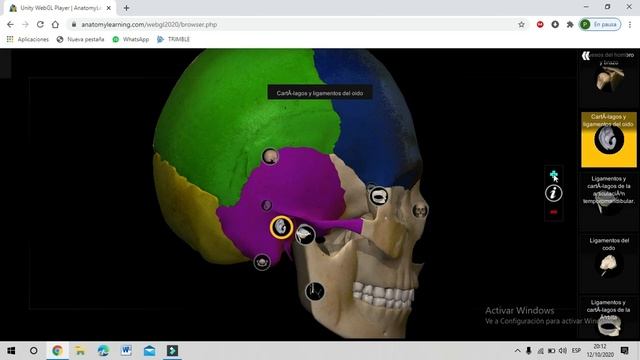Select the small purple hotspot on the temporal bone
The width and height of the screenshot is (640, 360).
point(266,205)
